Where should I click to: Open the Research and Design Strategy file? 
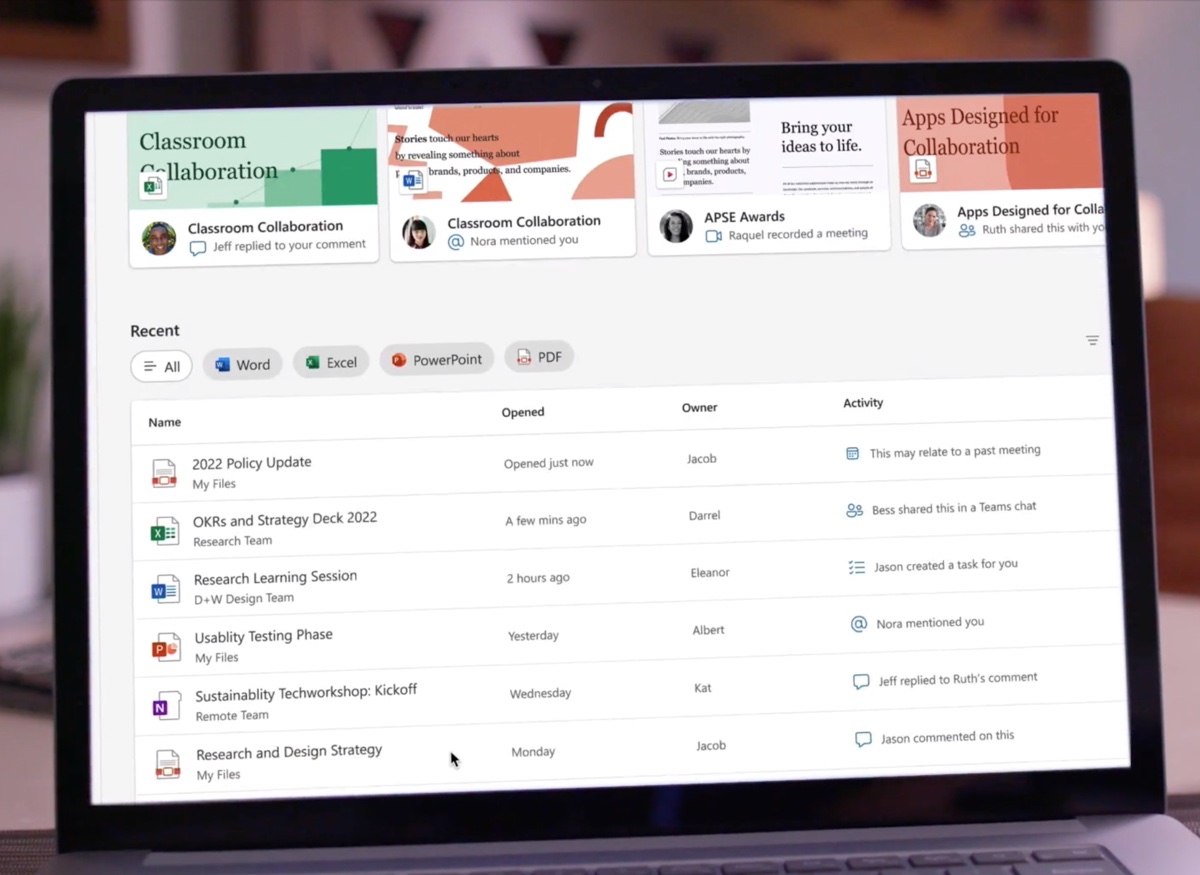[289, 750]
